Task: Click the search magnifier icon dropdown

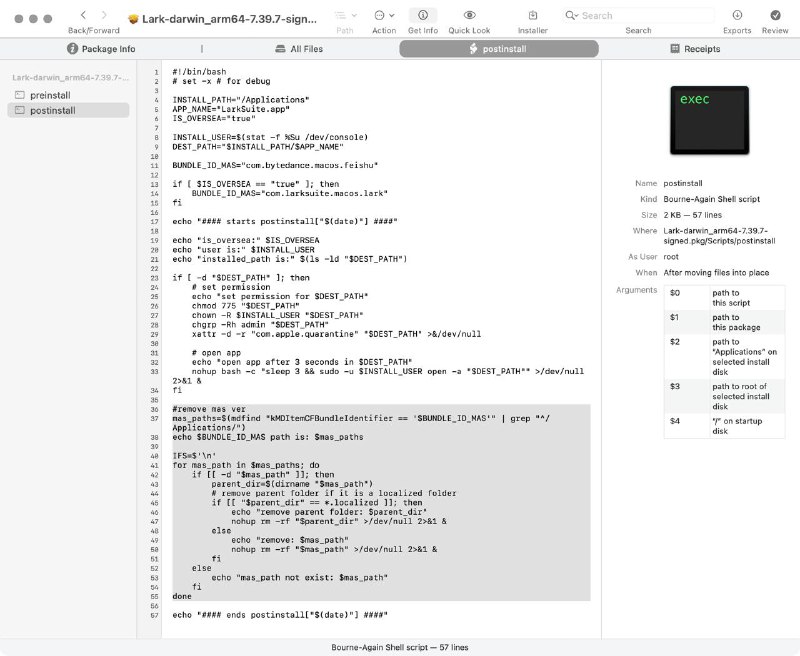Action: tap(571, 16)
